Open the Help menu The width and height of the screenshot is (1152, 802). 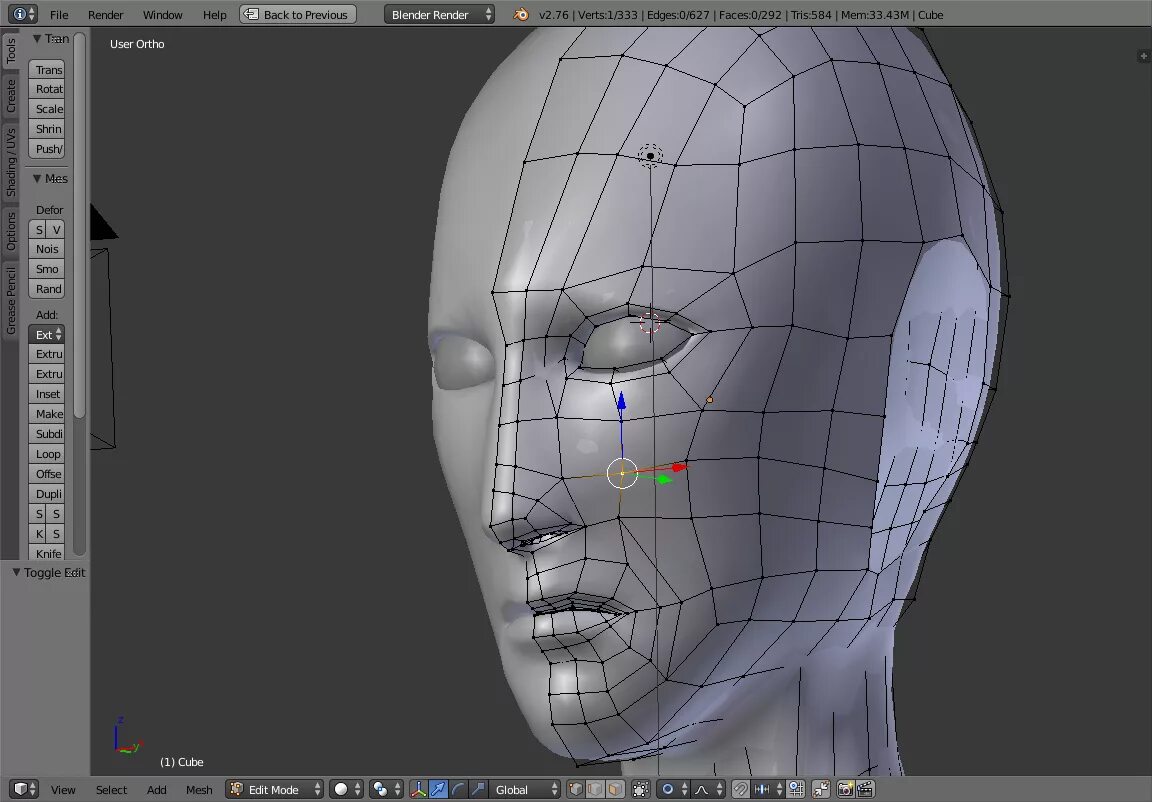click(215, 15)
